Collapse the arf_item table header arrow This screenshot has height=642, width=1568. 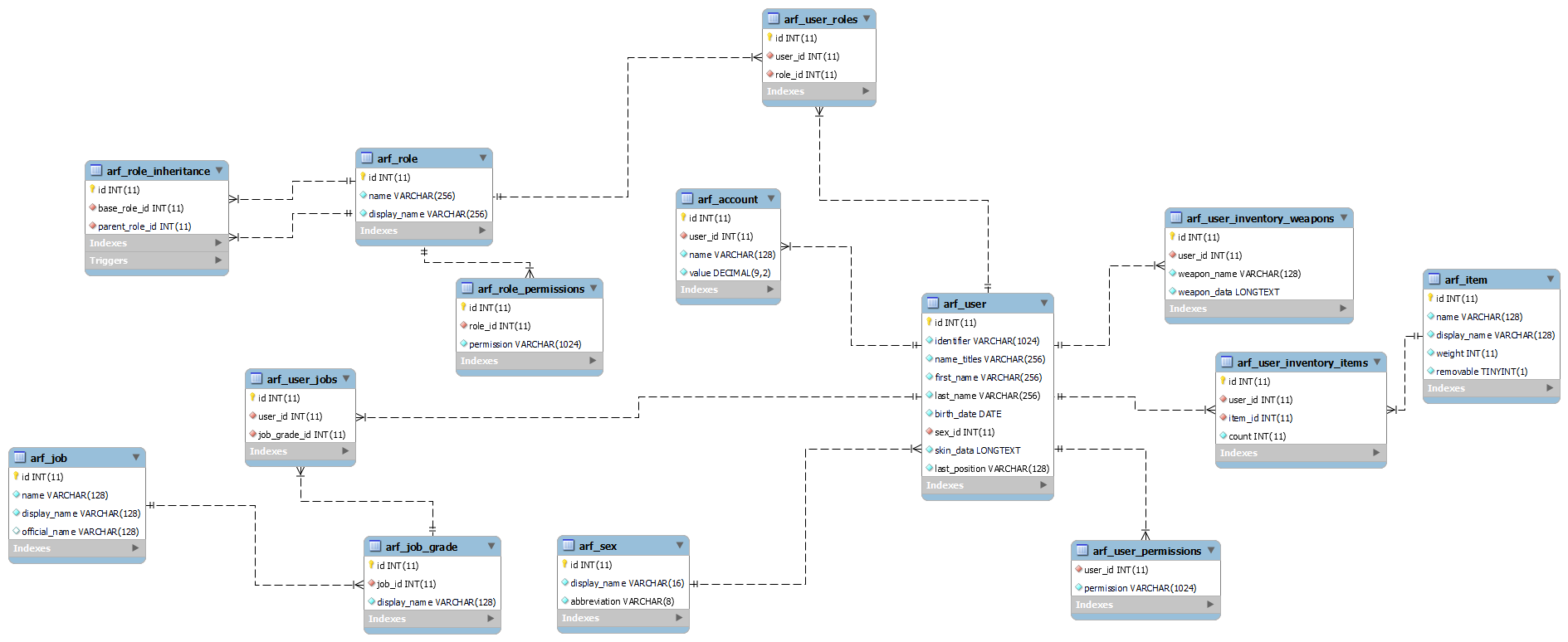click(x=1551, y=279)
